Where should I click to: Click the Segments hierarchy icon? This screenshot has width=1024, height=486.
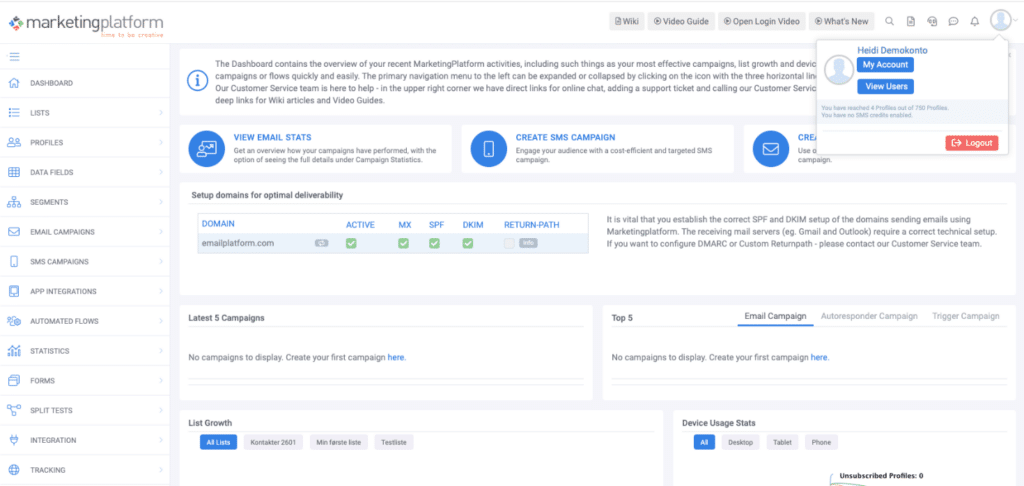click(x=14, y=202)
